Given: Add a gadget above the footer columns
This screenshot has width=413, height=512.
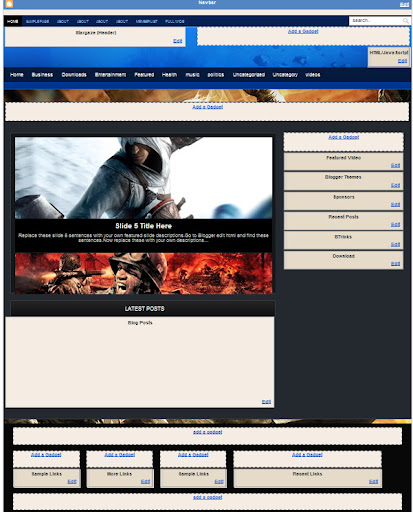Looking at the screenshot, I should (x=208, y=432).
